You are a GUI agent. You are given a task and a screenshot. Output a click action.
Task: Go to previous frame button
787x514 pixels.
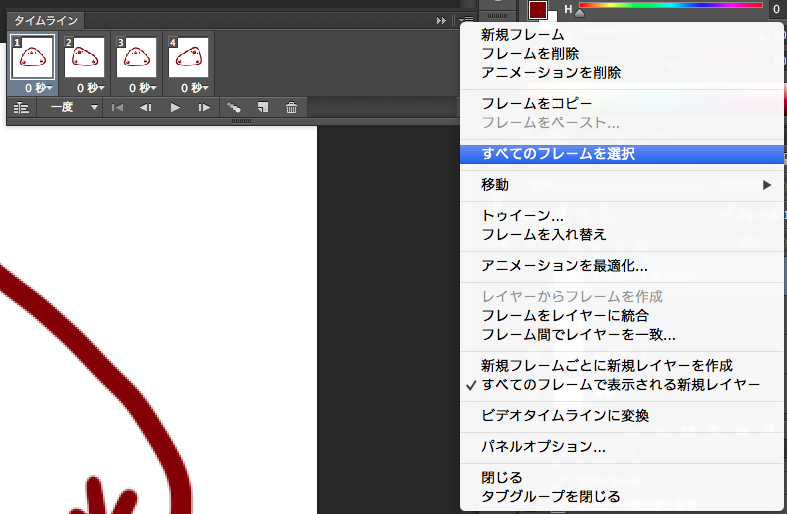146,107
